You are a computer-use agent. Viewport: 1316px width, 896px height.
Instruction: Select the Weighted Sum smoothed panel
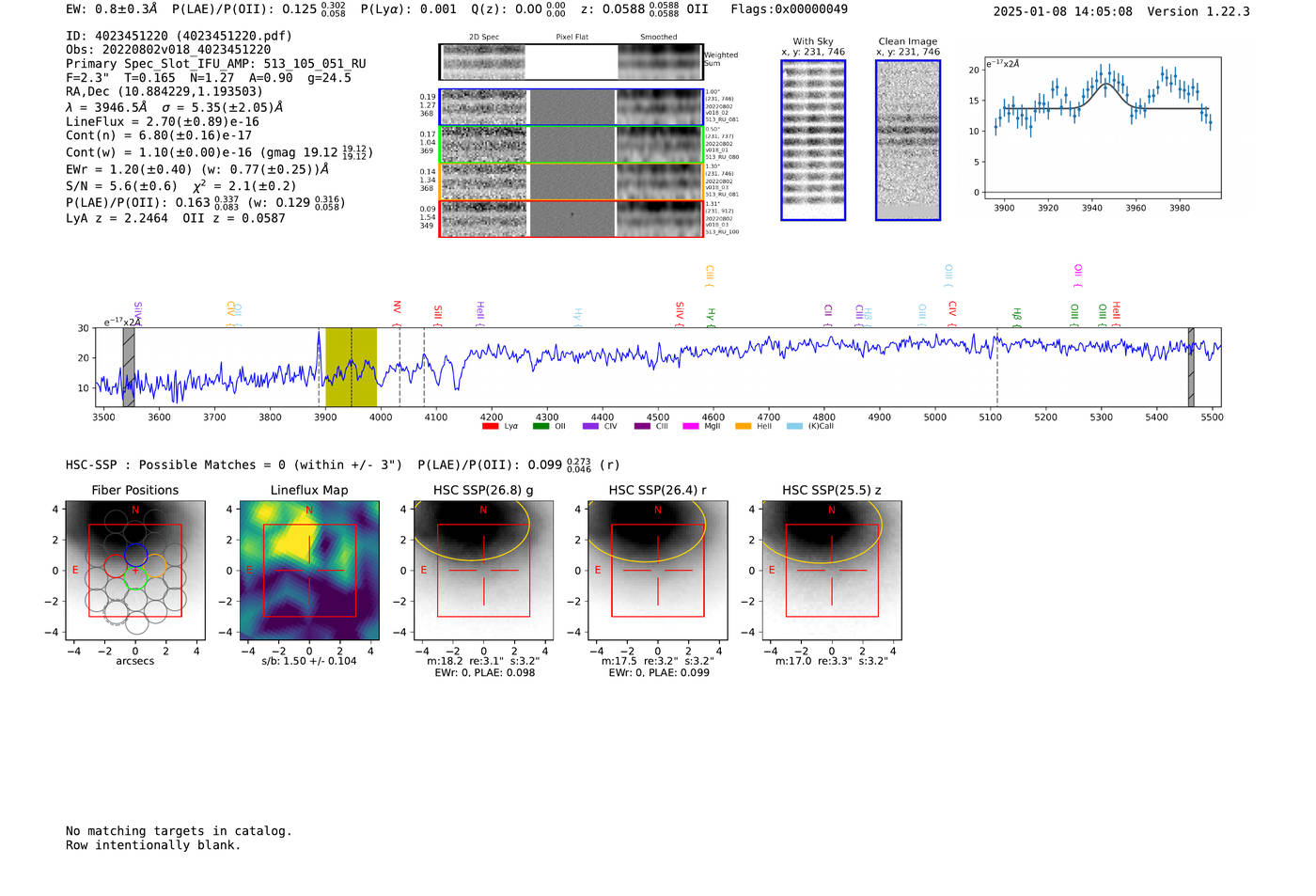[x=660, y=62]
